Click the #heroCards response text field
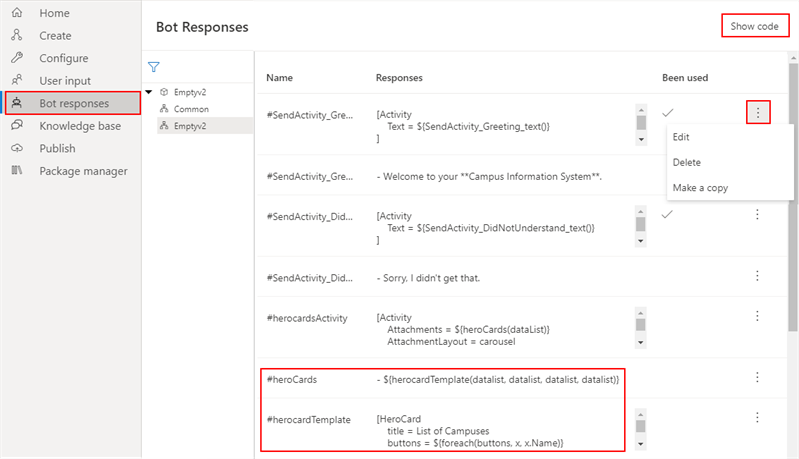The height and width of the screenshot is (459, 799). pos(500,379)
